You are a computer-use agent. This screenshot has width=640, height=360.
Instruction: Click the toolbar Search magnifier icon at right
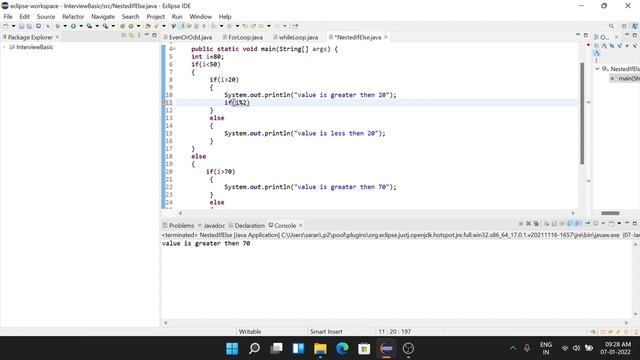(x=611, y=26)
